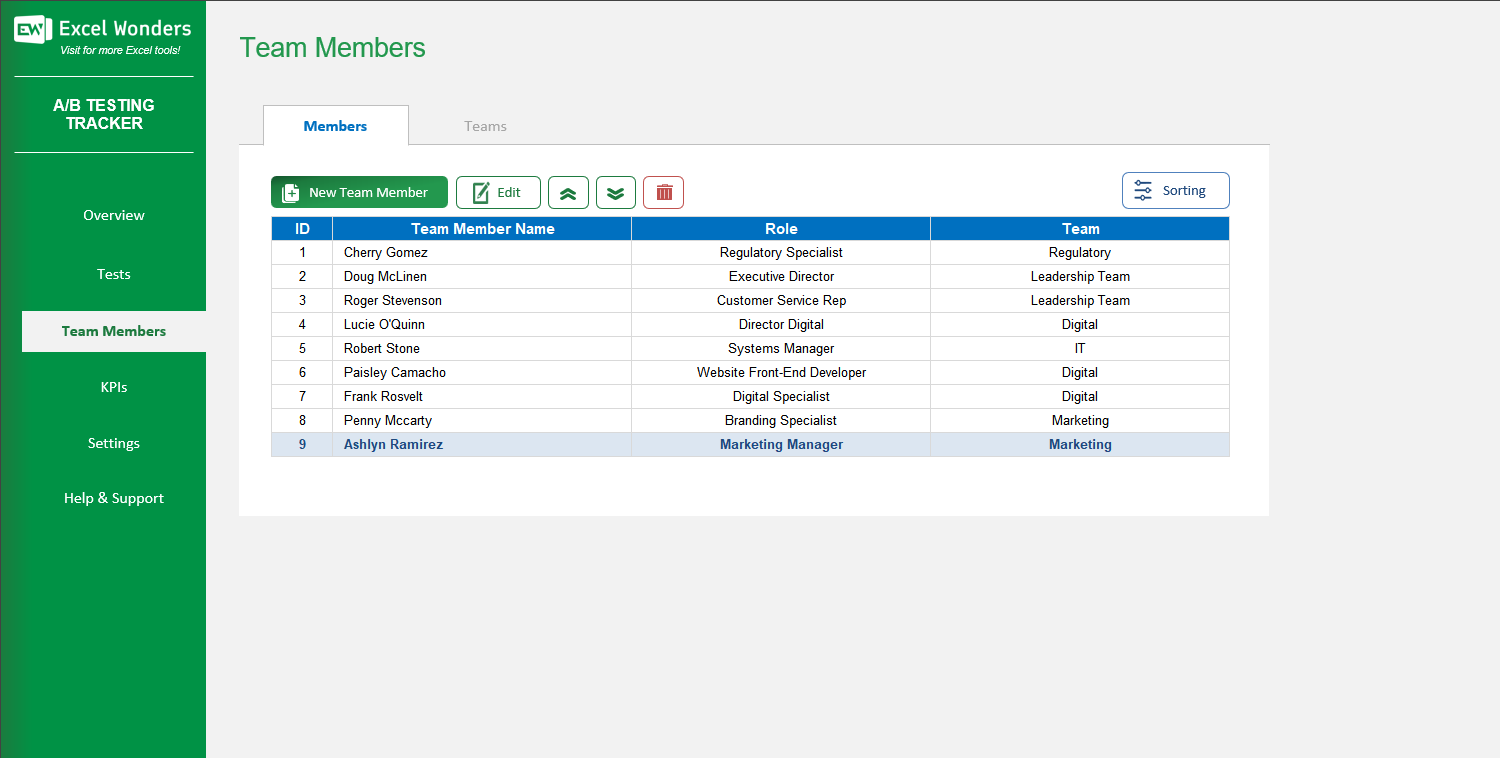This screenshot has width=1500, height=758.
Task: Click the double-chevron down icon
Action: 615,191
